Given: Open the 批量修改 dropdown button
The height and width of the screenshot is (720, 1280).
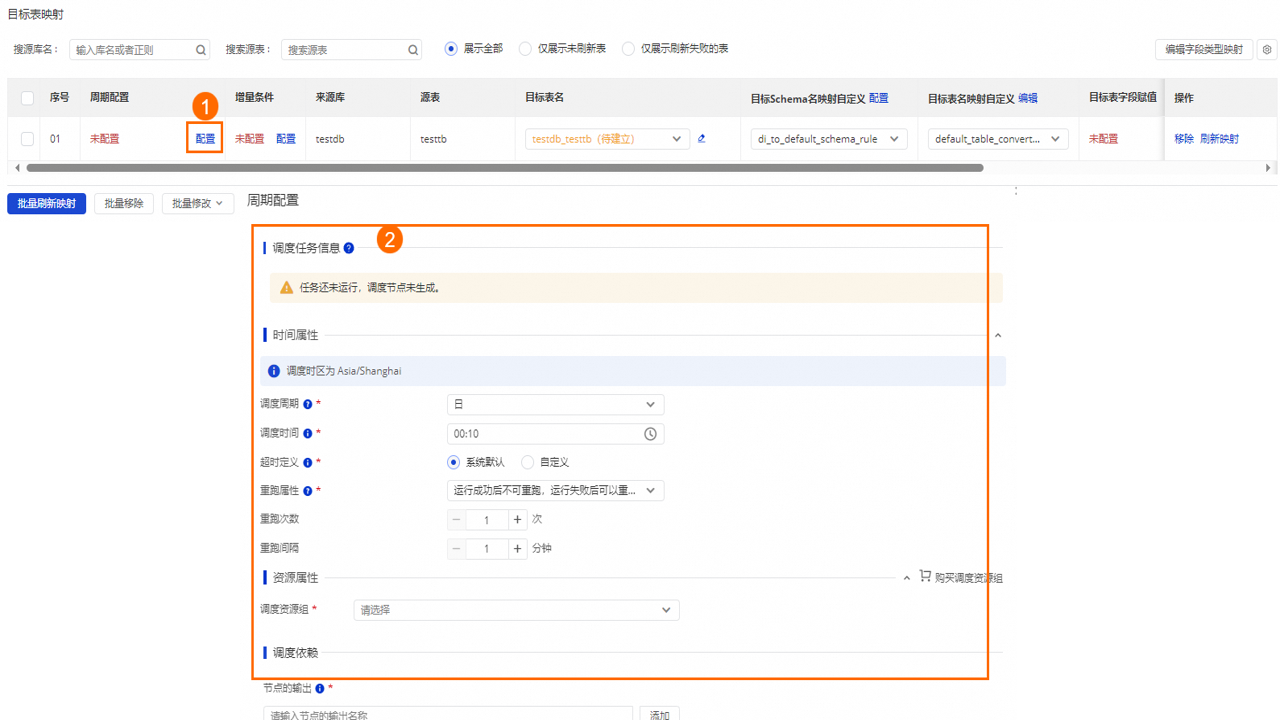Looking at the screenshot, I should pyautogui.click(x=198, y=204).
